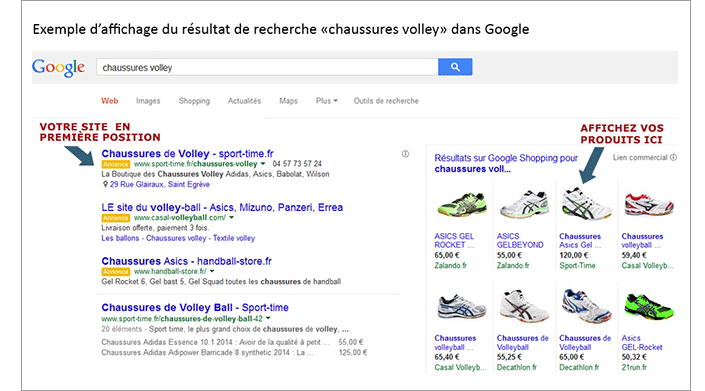Image resolution: width=705 pixels, height=391 pixels.
Task: Open ASICS GELBEYOND product title
Action: point(520,240)
